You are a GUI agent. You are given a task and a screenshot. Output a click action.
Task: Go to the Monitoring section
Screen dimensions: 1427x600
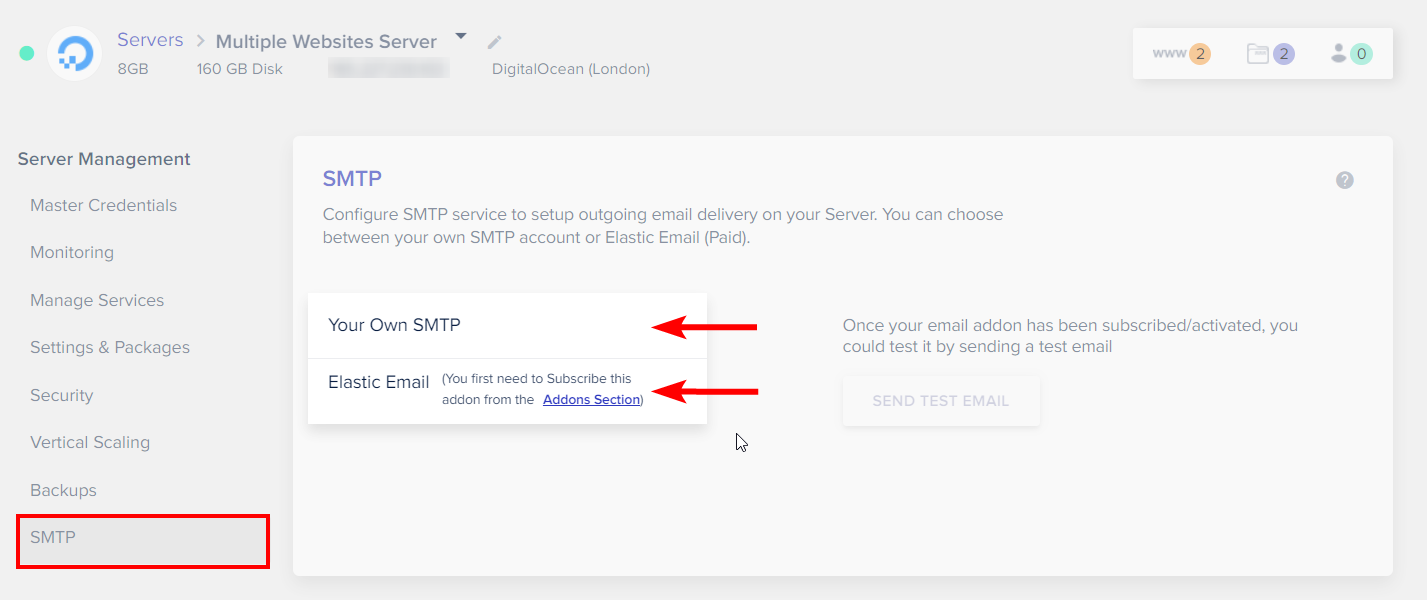point(72,252)
